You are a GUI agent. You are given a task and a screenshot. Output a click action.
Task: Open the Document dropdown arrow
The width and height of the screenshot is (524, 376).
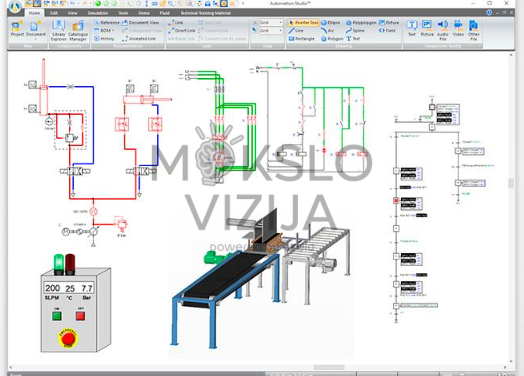click(35, 39)
